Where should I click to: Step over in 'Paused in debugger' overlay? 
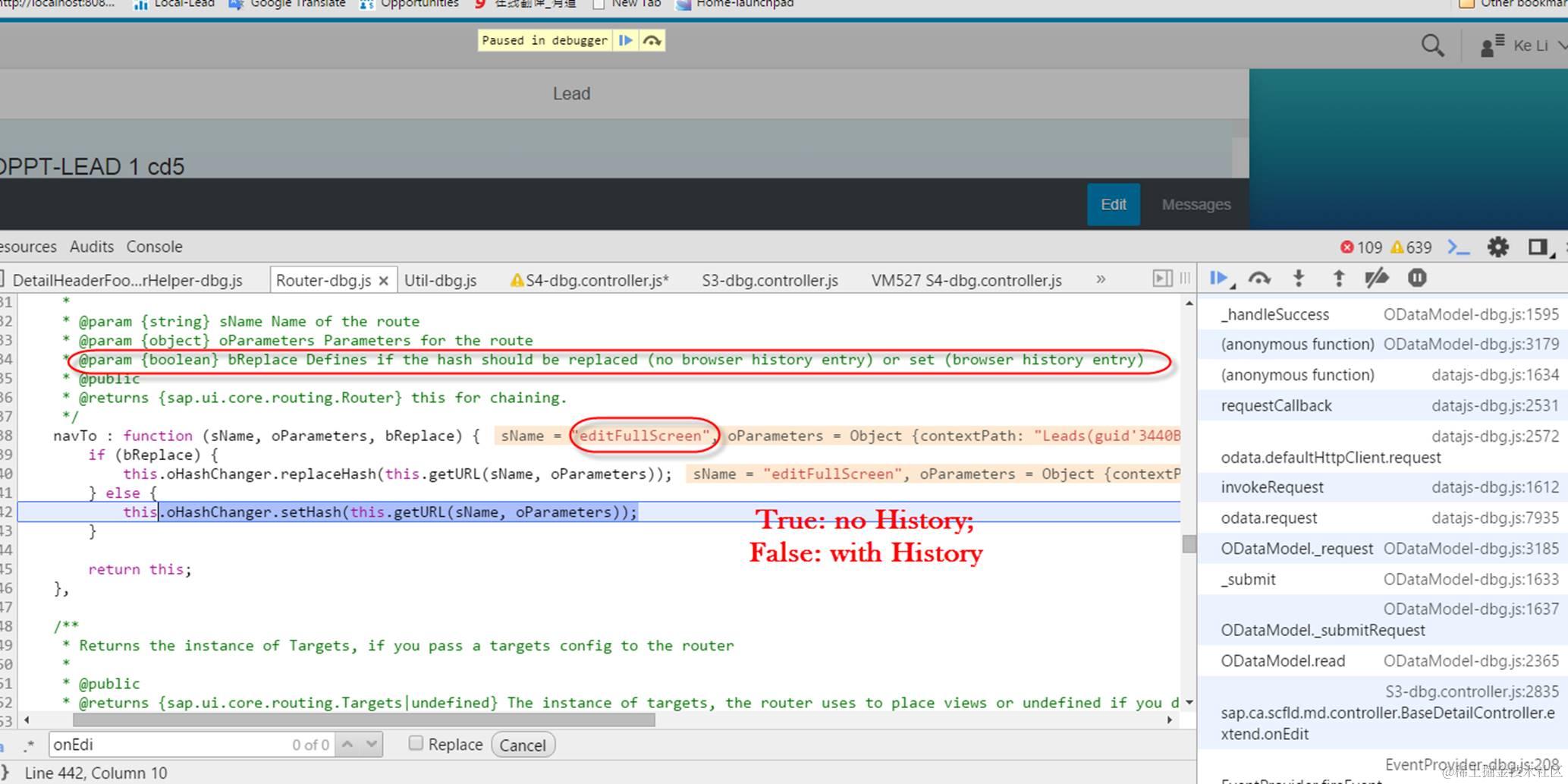click(x=652, y=40)
